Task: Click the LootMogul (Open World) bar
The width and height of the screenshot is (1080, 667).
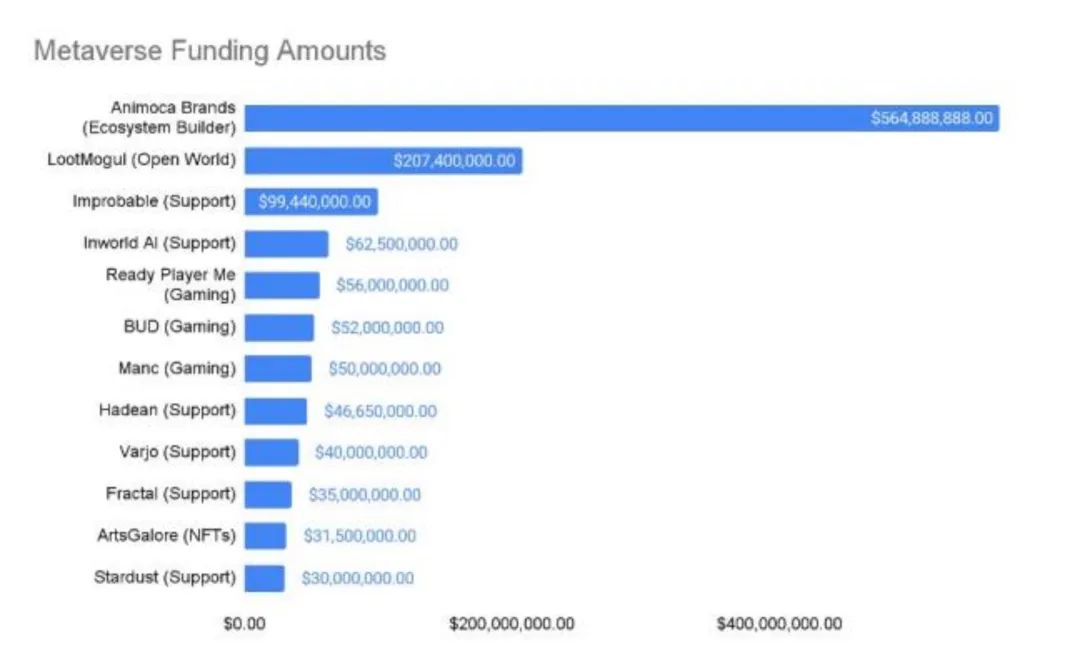Action: 320,161
